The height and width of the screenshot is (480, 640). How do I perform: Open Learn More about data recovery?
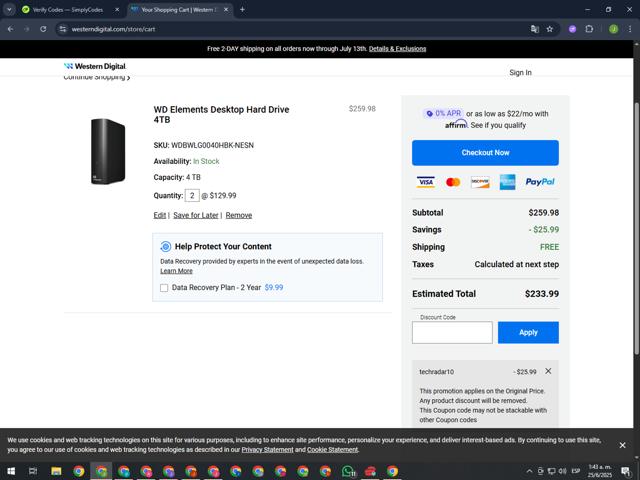(x=176, y=271)
